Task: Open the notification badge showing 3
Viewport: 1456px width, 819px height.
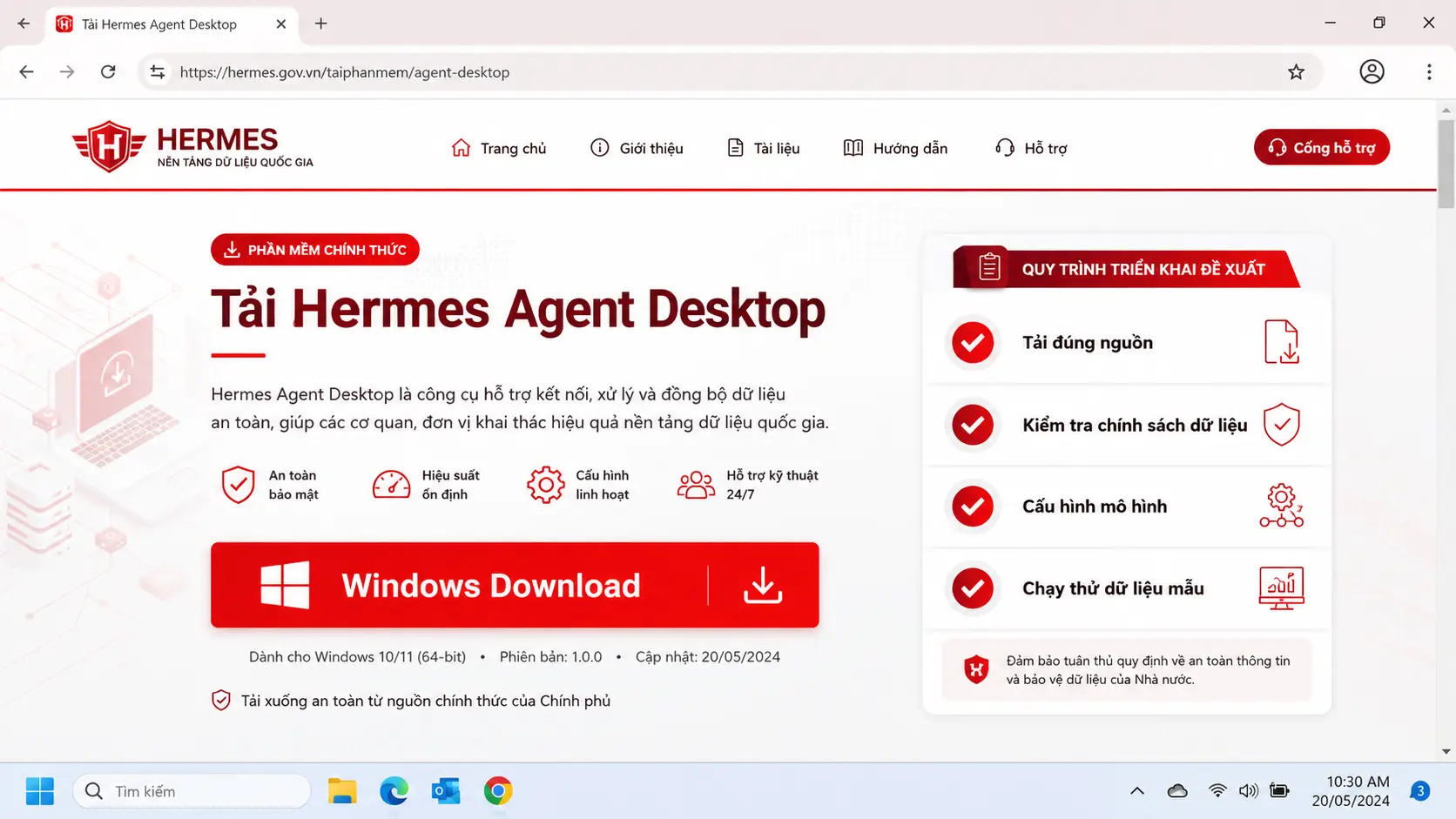Action: point(1420,791)
